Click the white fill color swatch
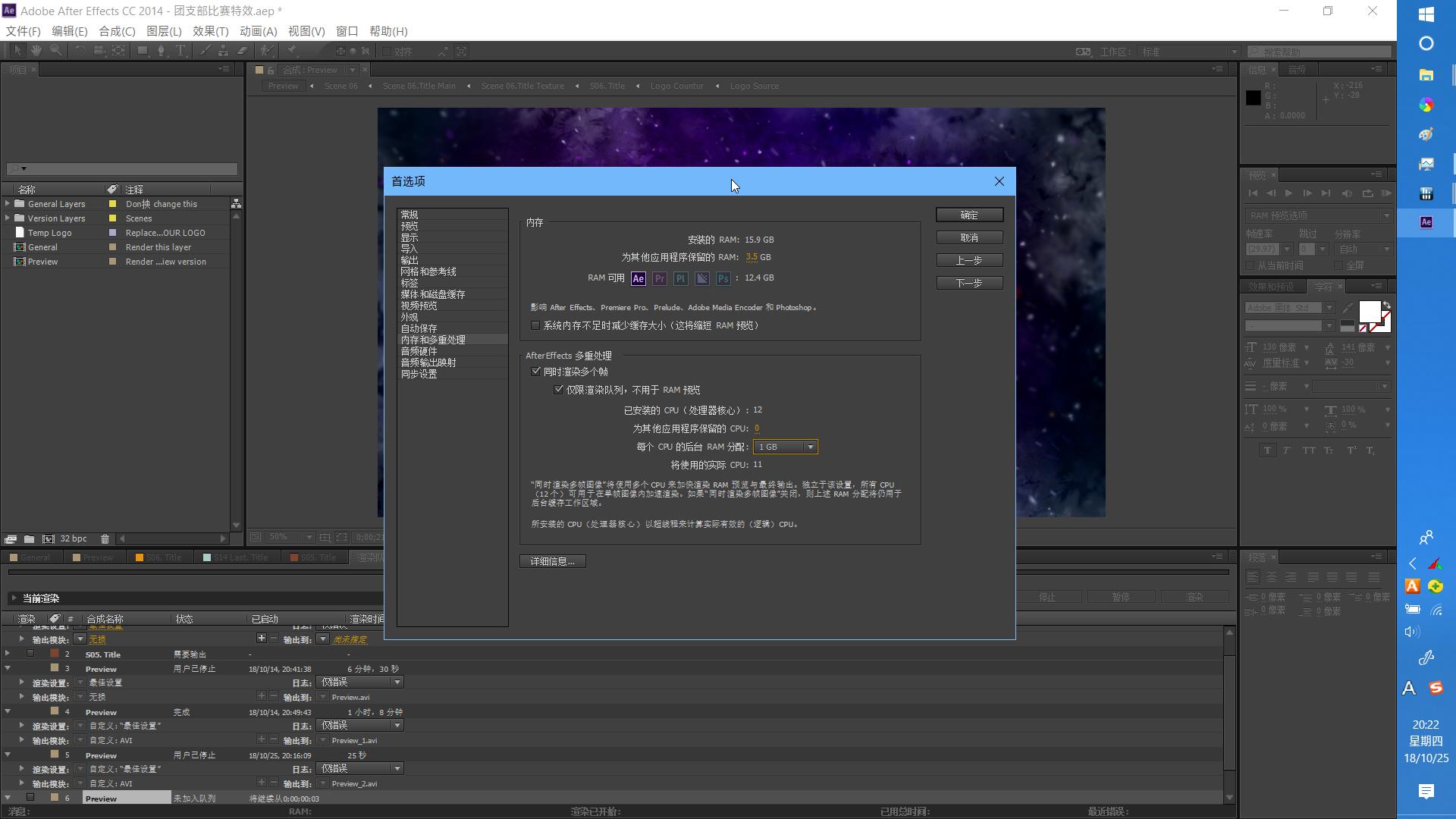Screen dimensions: 1456x819 1369,312
